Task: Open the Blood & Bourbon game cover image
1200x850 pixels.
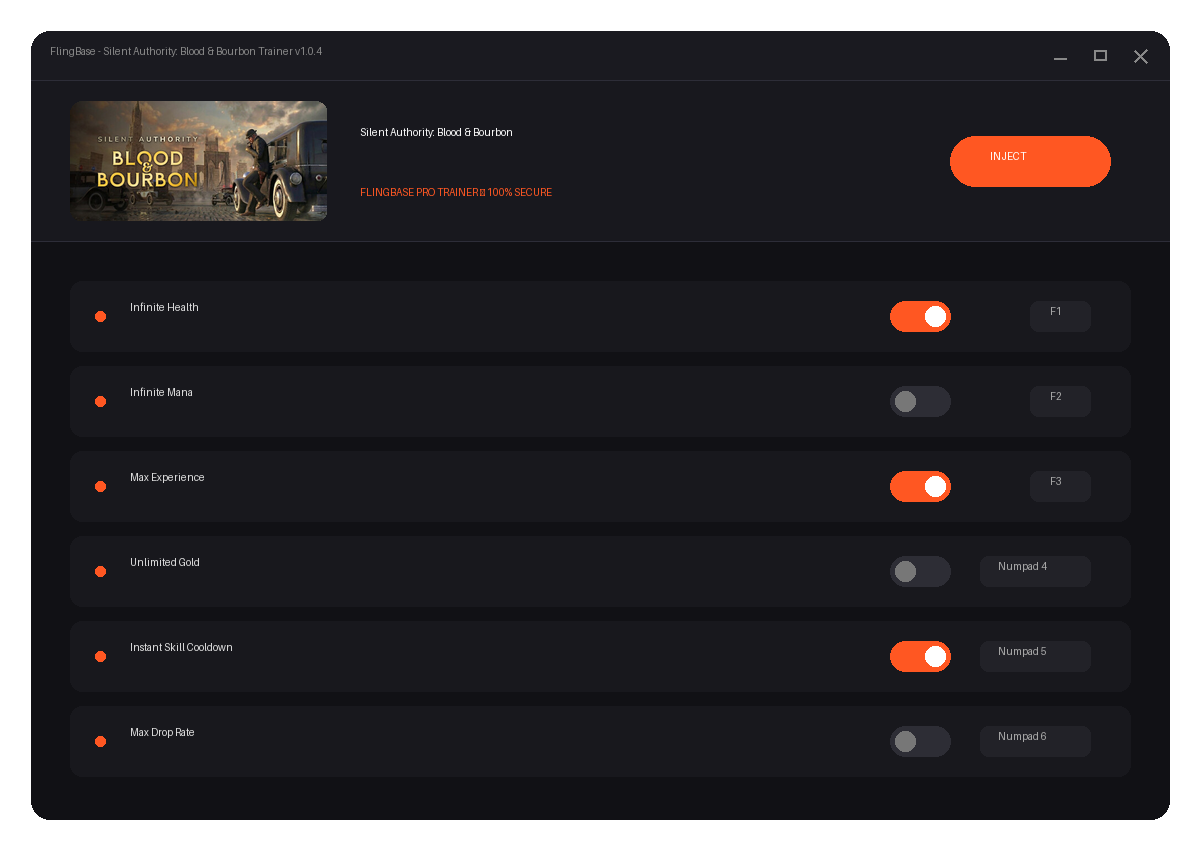Action: pos(198,161)
